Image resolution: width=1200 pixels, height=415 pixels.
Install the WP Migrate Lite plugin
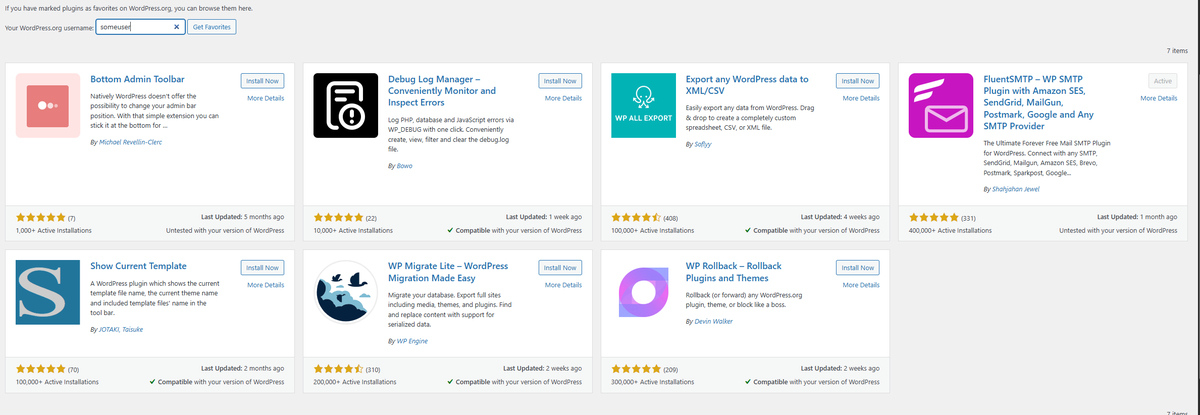[x=560, y=267]
